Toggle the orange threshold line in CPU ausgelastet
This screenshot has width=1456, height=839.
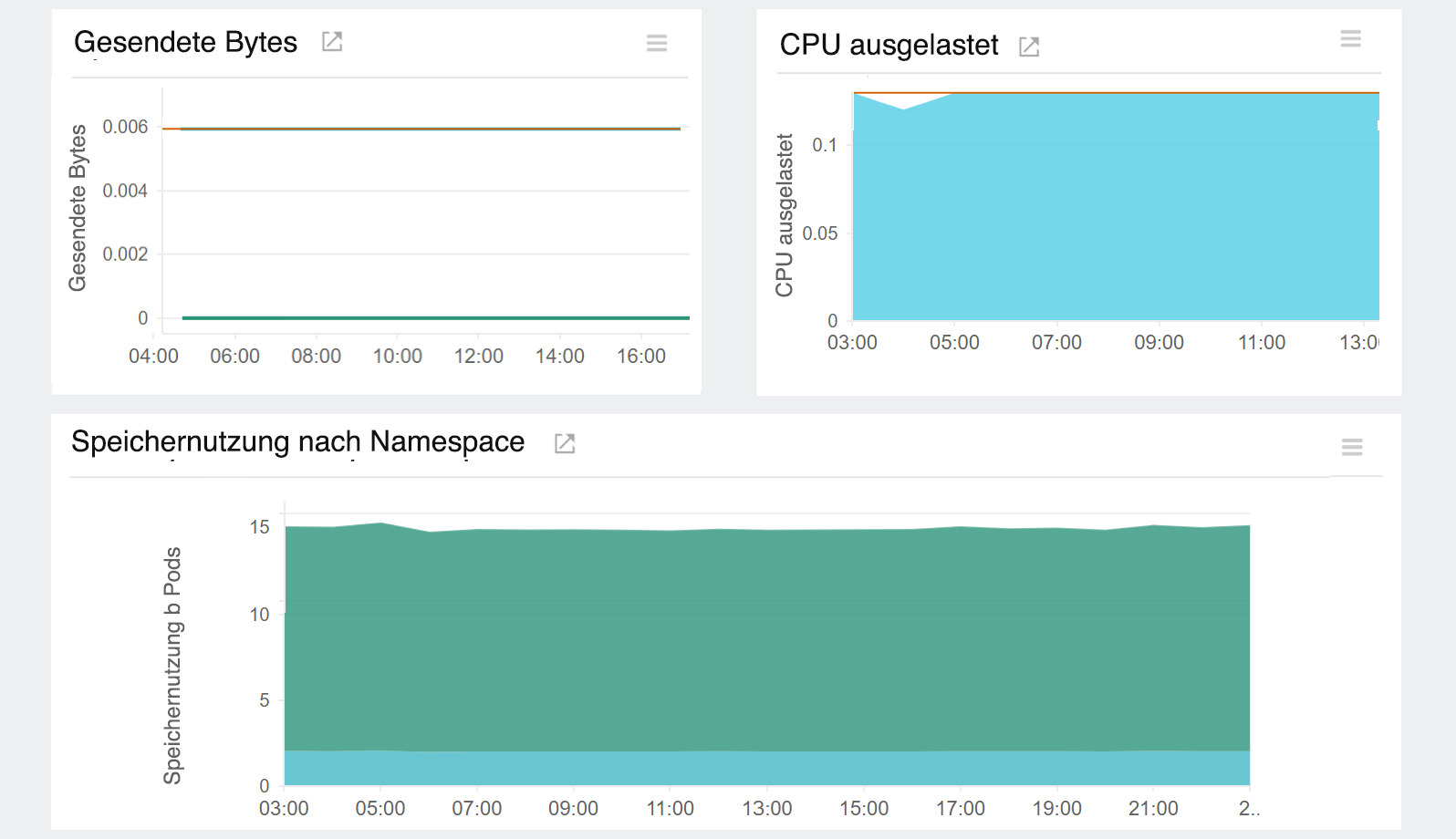pos(1095,91)
